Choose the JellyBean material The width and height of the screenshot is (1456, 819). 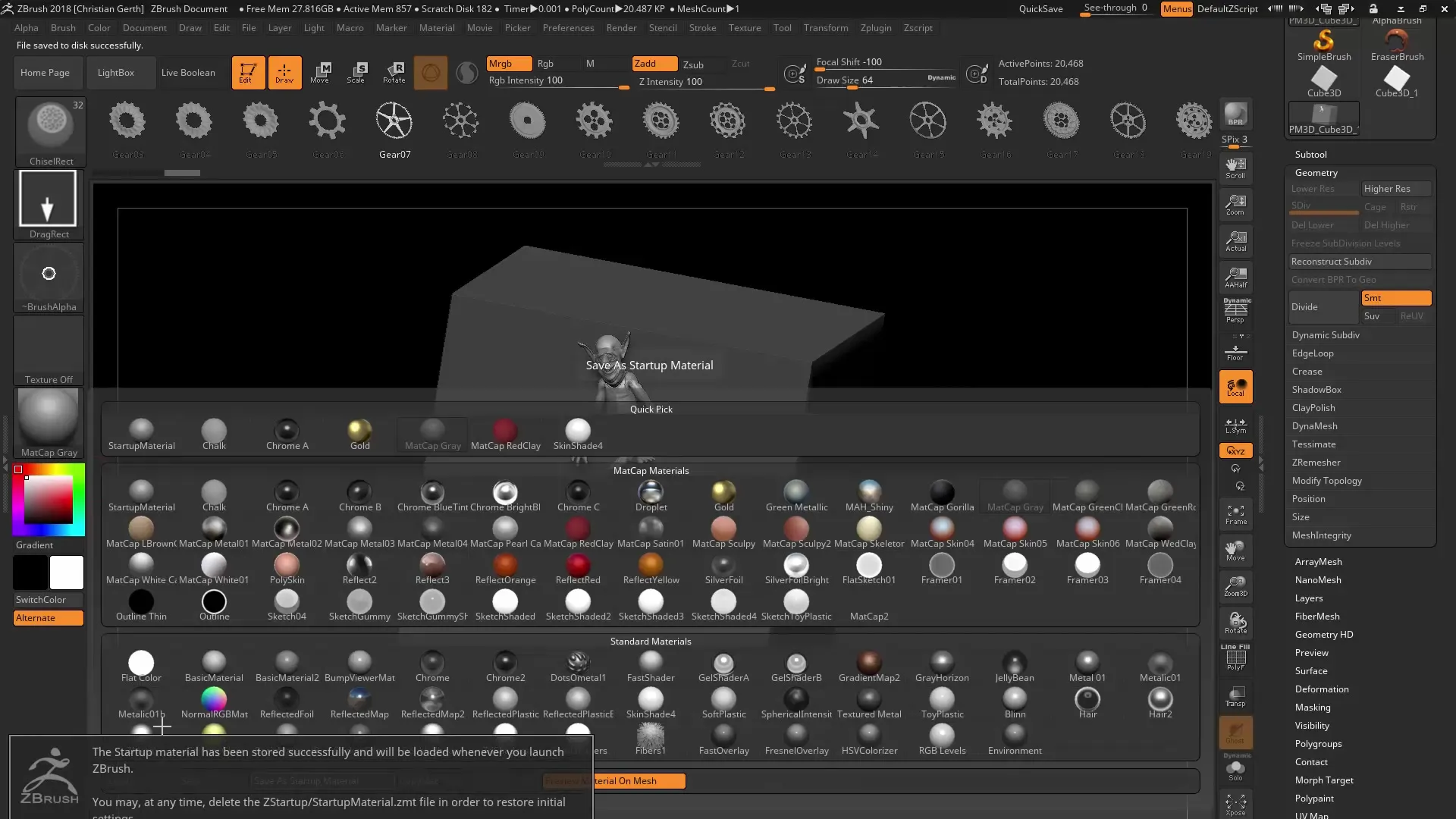pos(1015,667)
